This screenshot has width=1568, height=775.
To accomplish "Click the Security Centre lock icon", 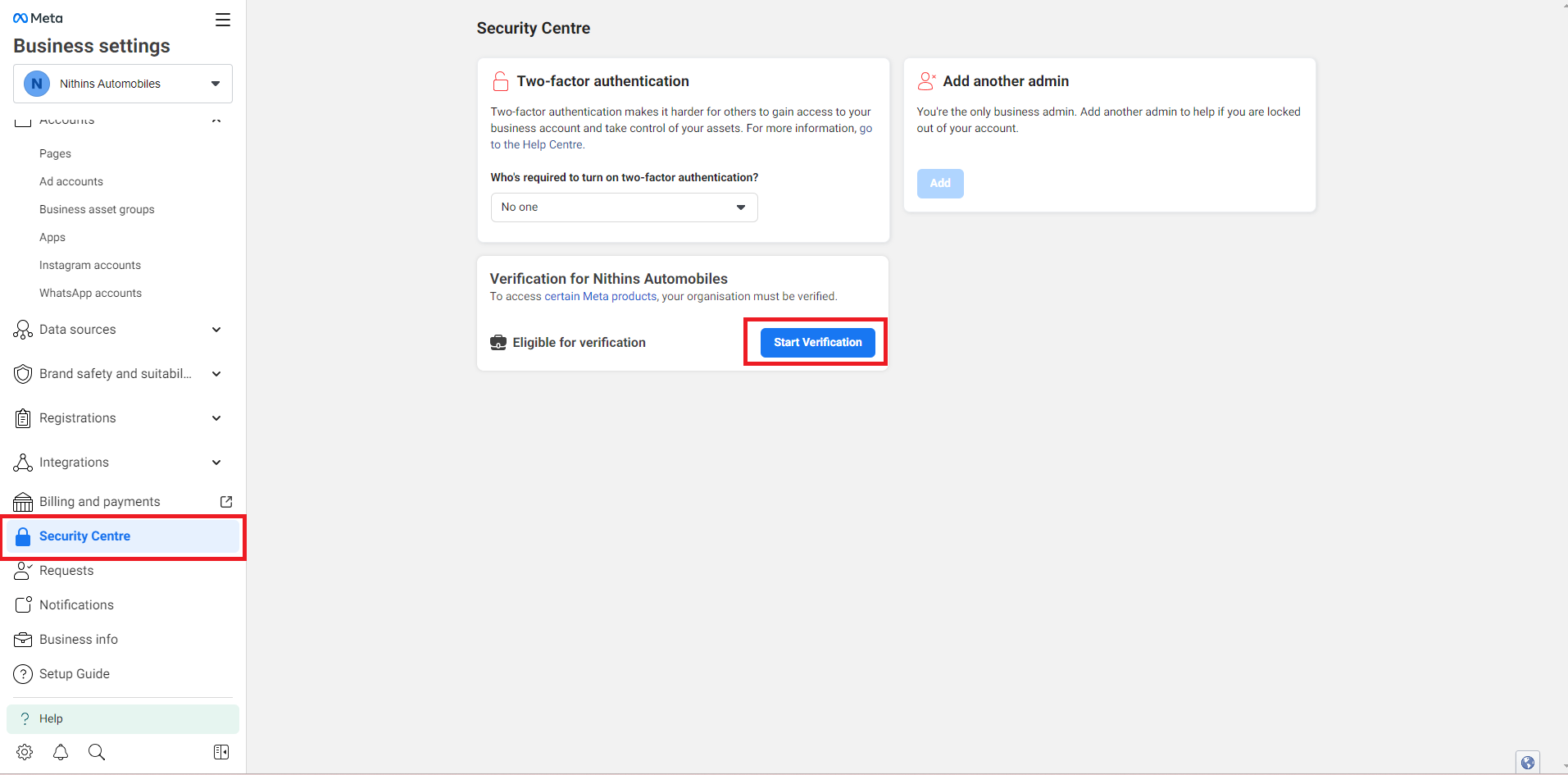I will (23, 536).
